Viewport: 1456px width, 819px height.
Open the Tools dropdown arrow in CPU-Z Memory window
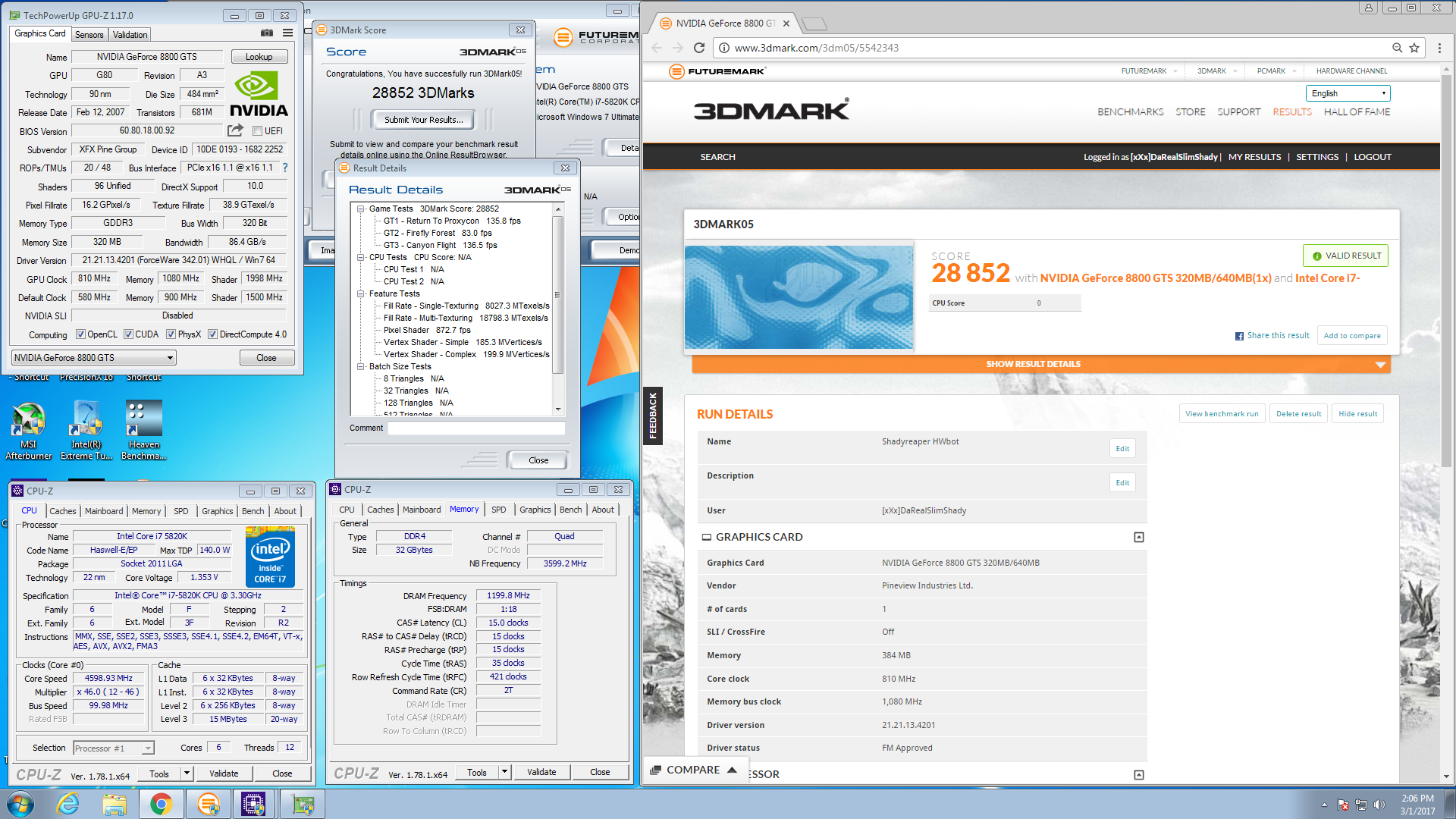(x=504, y=772)
